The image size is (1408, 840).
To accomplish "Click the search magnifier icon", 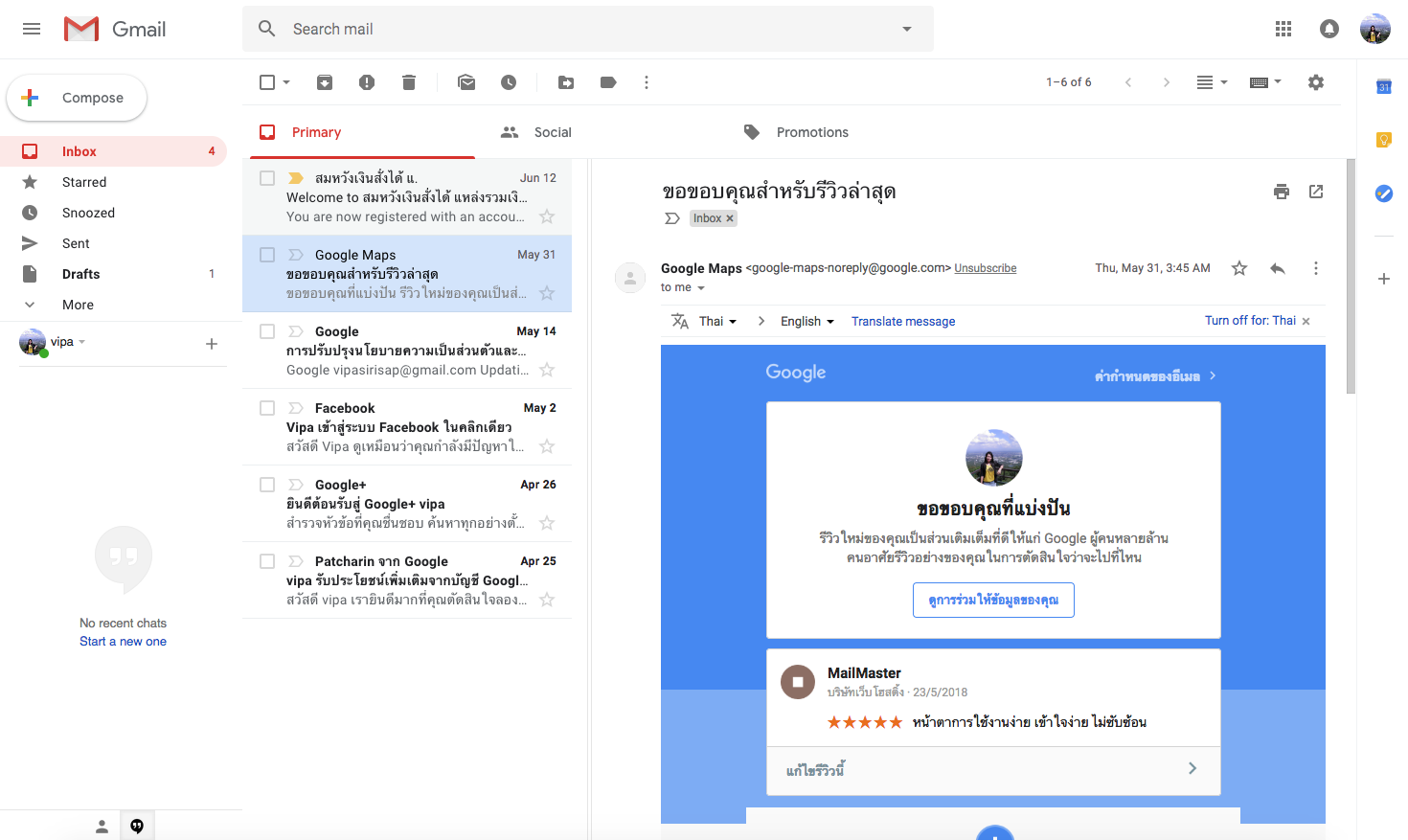I will 267,29.
